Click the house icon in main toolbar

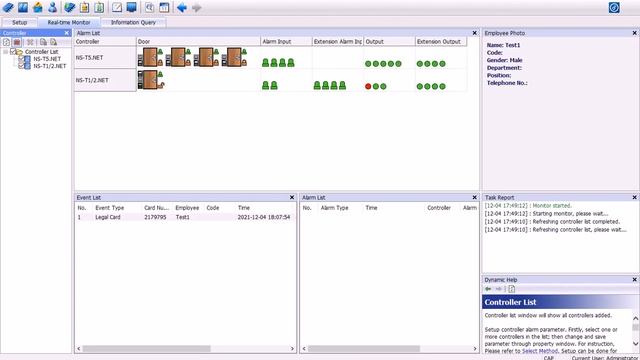click(38, 7)
